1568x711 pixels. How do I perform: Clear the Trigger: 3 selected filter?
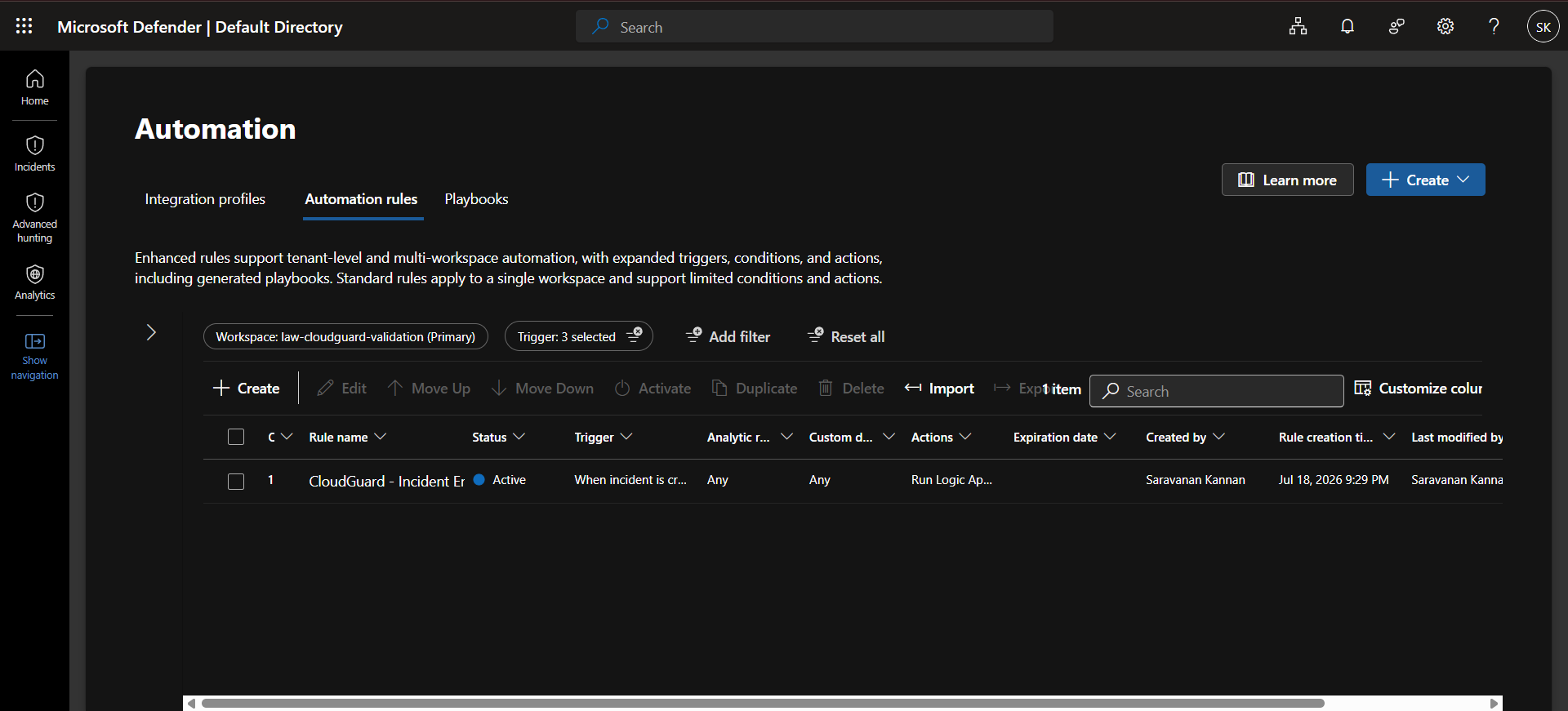click(x=635, y=336)
